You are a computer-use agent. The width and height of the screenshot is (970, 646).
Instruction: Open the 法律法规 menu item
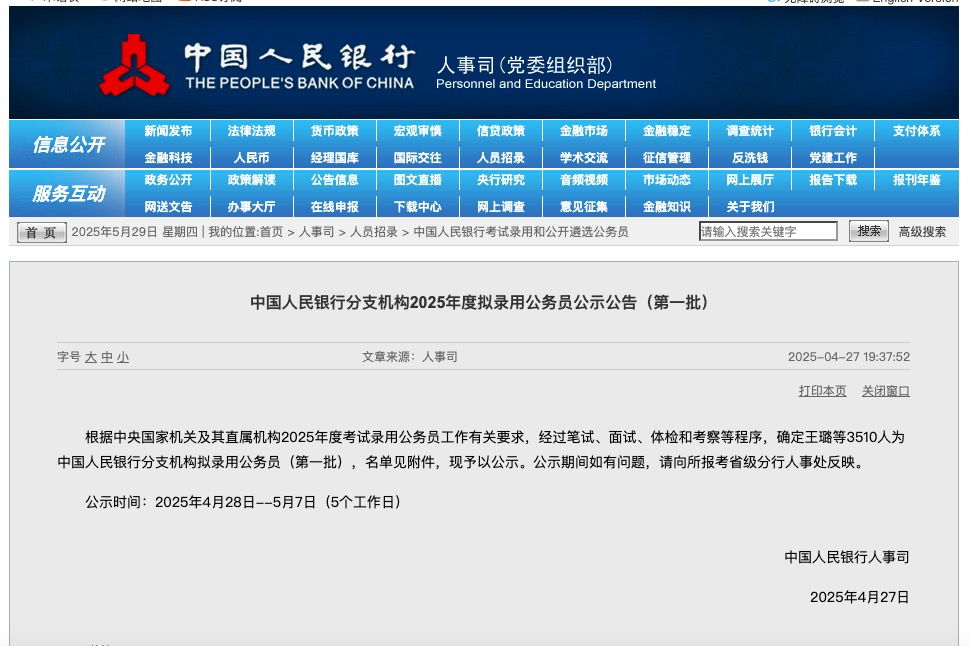click(251, 131)
